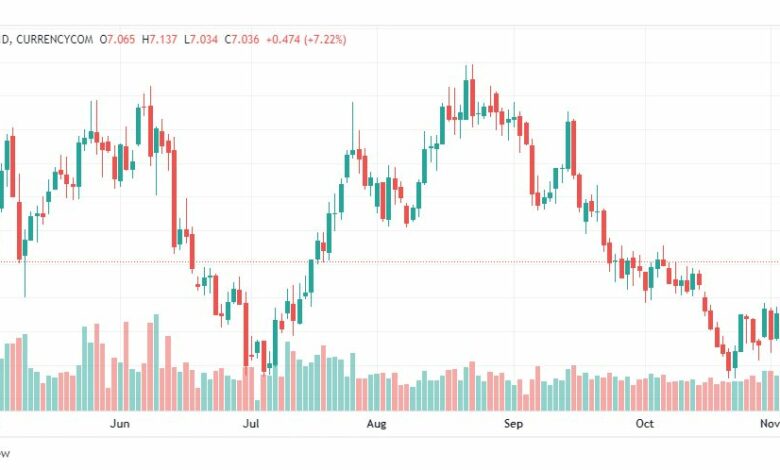Click the tall pink volume bar before June label

click(97, 367)
